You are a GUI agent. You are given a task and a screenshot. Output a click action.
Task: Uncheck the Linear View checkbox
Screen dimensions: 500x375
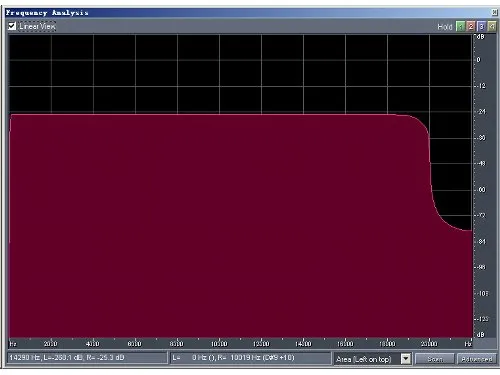click(x=12, y=26)
